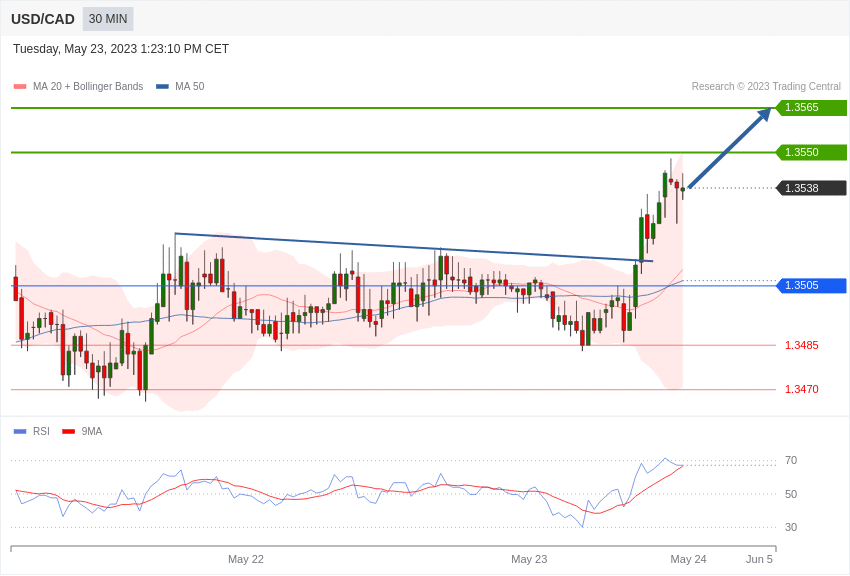Click the red 9MA legend swatch
850x576 pixels.
pyautogui.click(x=68, y=432)
